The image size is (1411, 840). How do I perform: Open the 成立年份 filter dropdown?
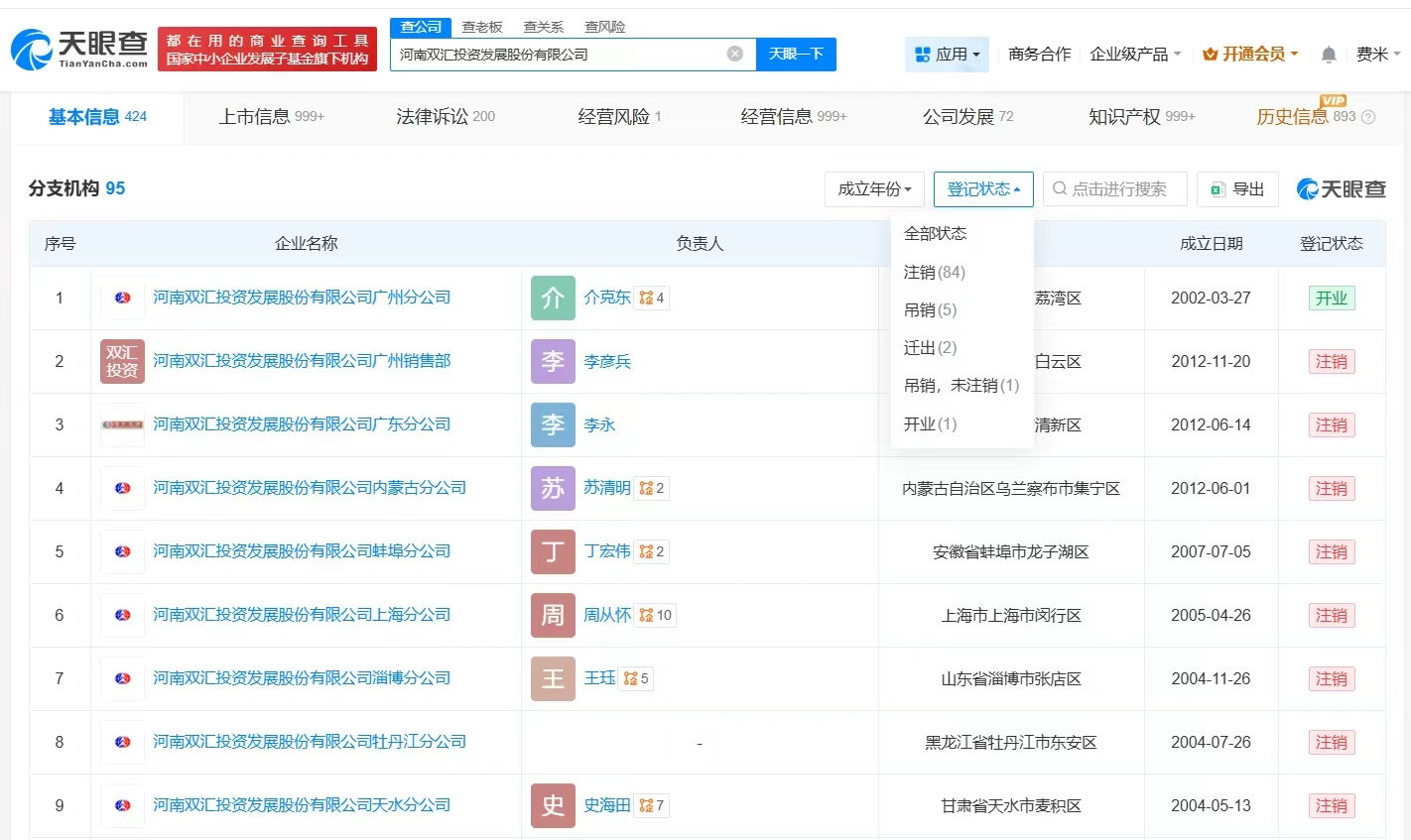pyautogui.click(x=874, y=189)
